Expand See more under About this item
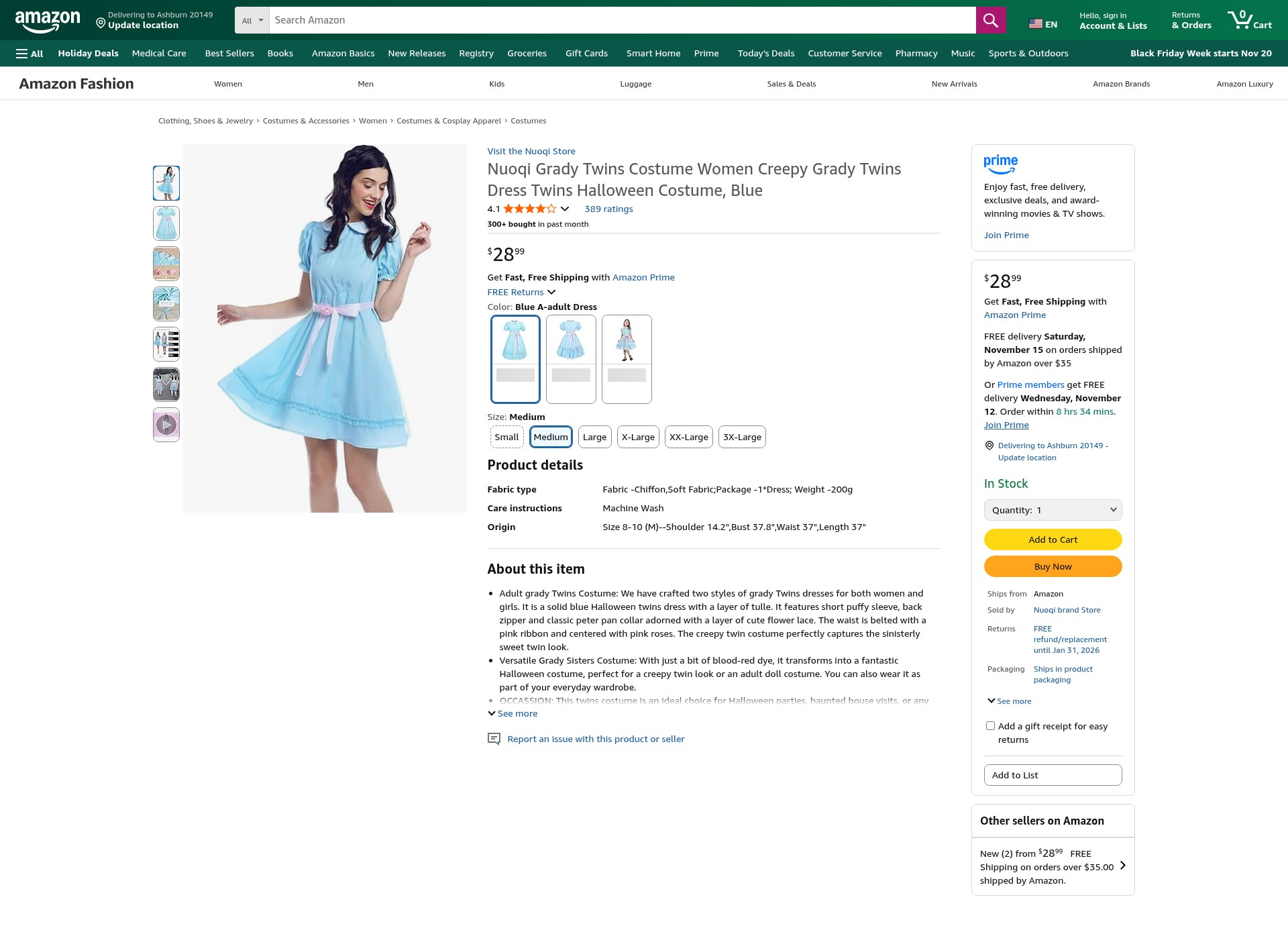The image size is (1288, 932). click(x=513, y=714)
